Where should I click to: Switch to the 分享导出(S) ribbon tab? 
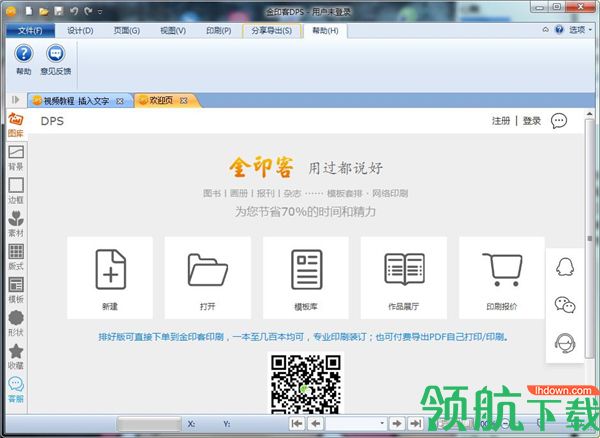pyautogui.click(x=272, y=31)
